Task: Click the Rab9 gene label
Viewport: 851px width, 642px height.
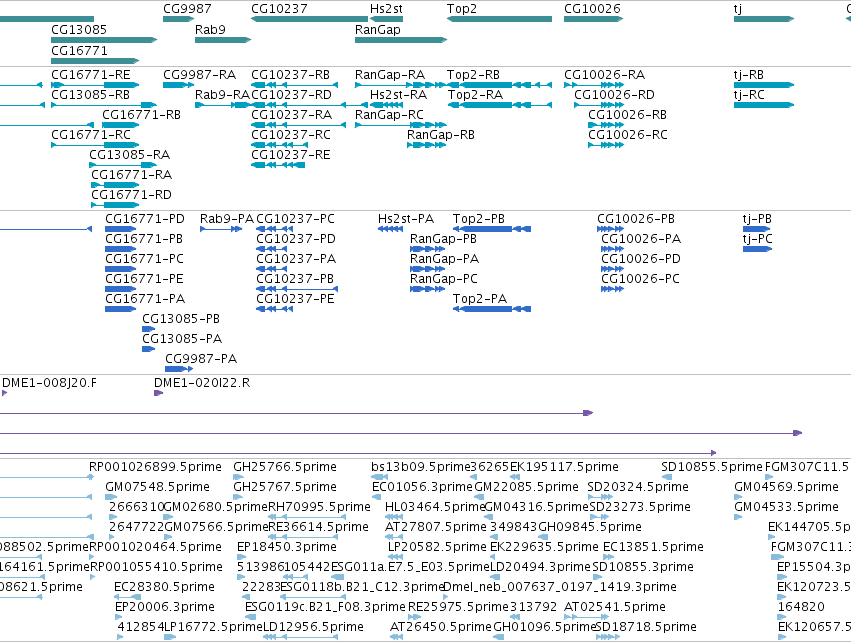Action: [210, 30]
